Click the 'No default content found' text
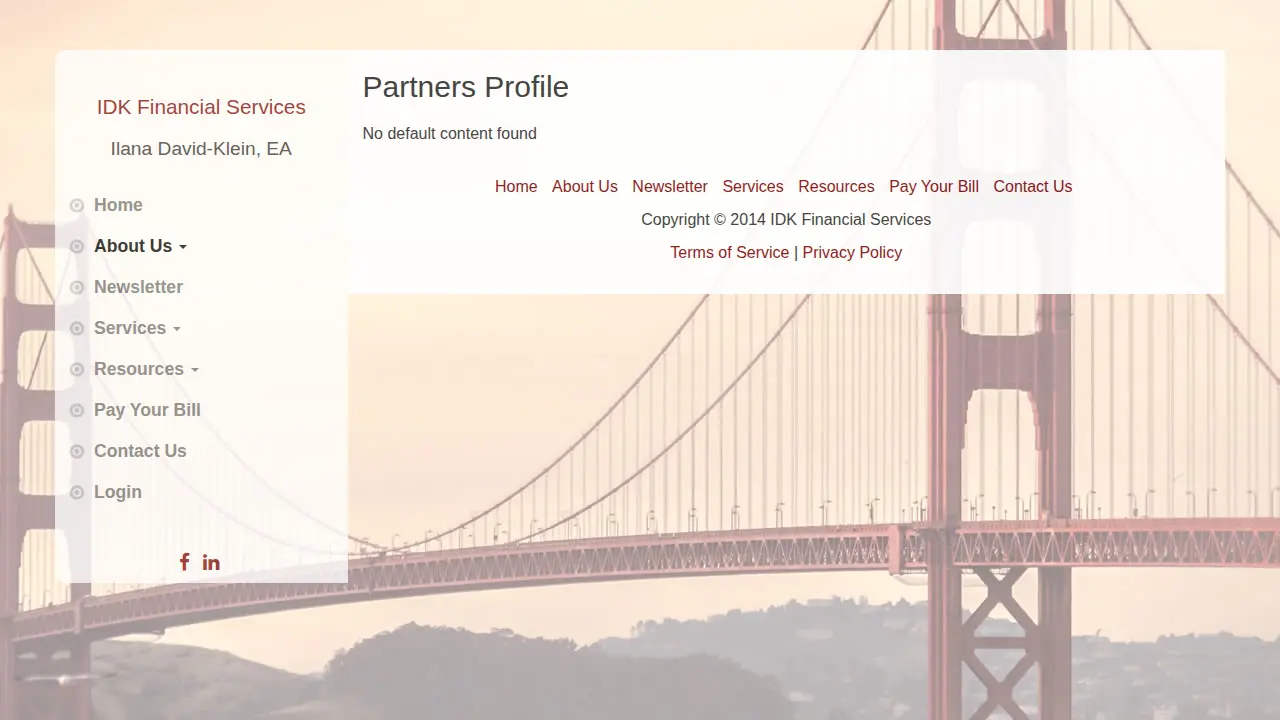 tap(450, 133)
